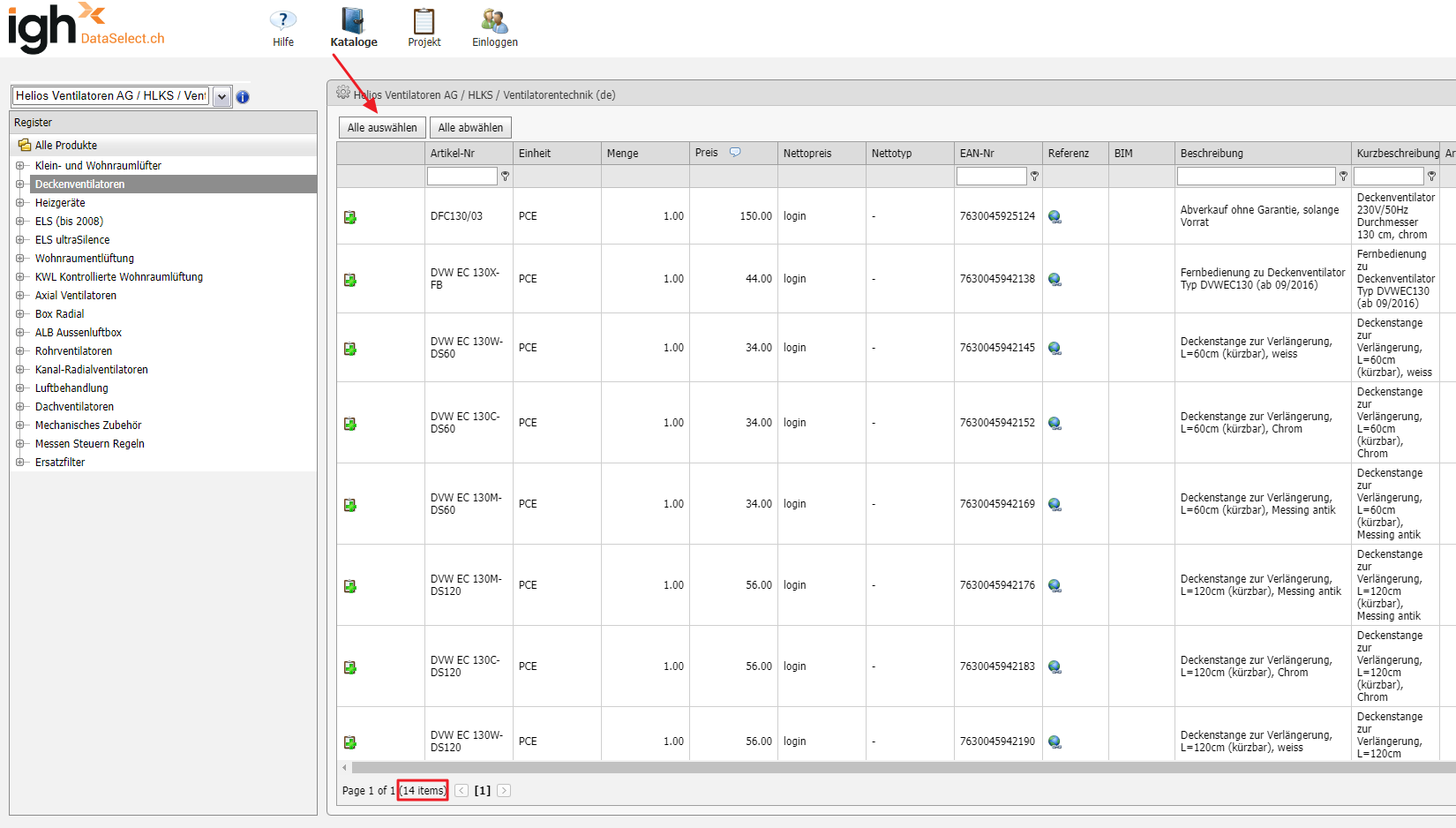Click the EAN cell 7630045942138
The image size is (1456, 828).
(x=997, y=279)
